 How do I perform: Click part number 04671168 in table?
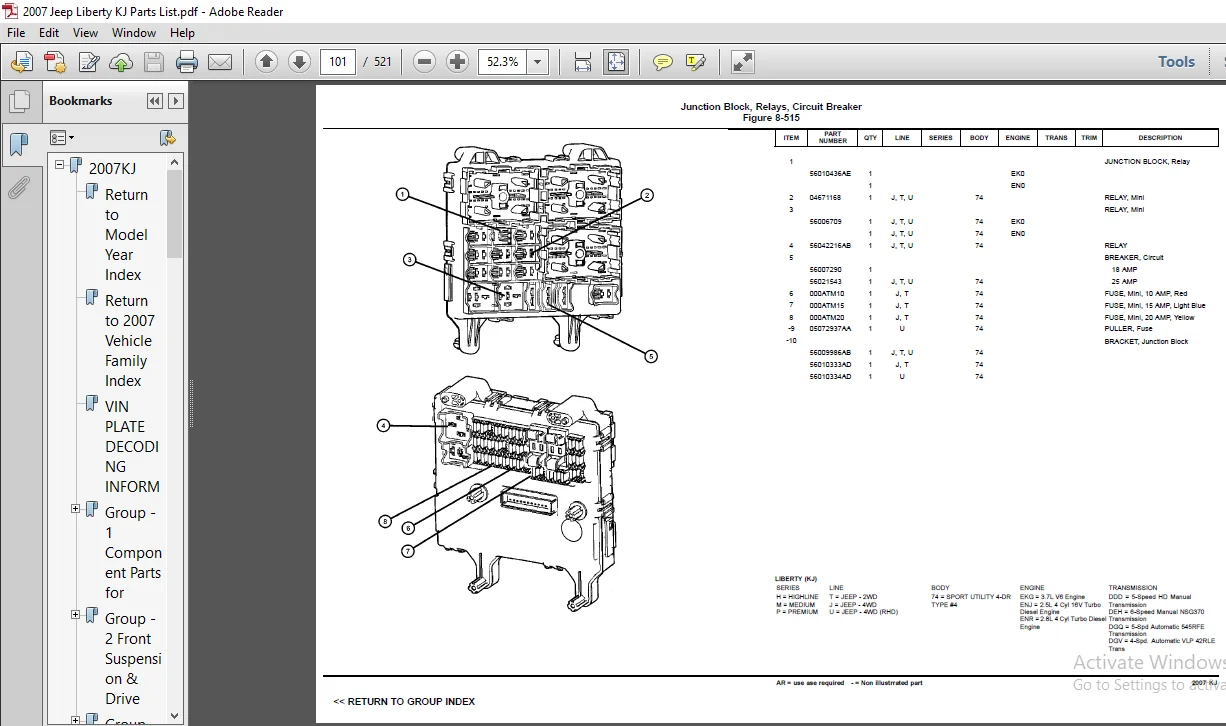click(x=825, y=197)
